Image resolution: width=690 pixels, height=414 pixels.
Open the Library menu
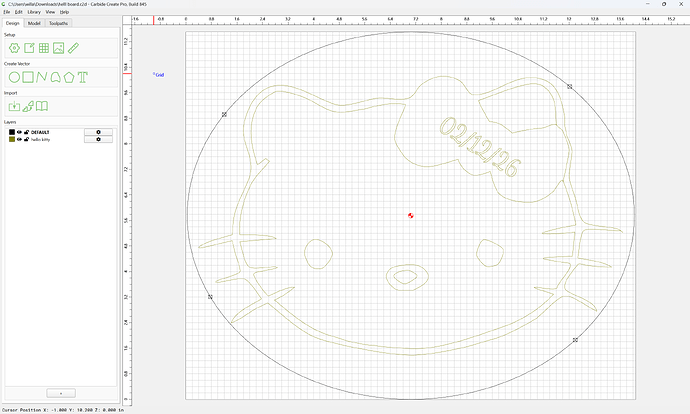coord(34,12)
